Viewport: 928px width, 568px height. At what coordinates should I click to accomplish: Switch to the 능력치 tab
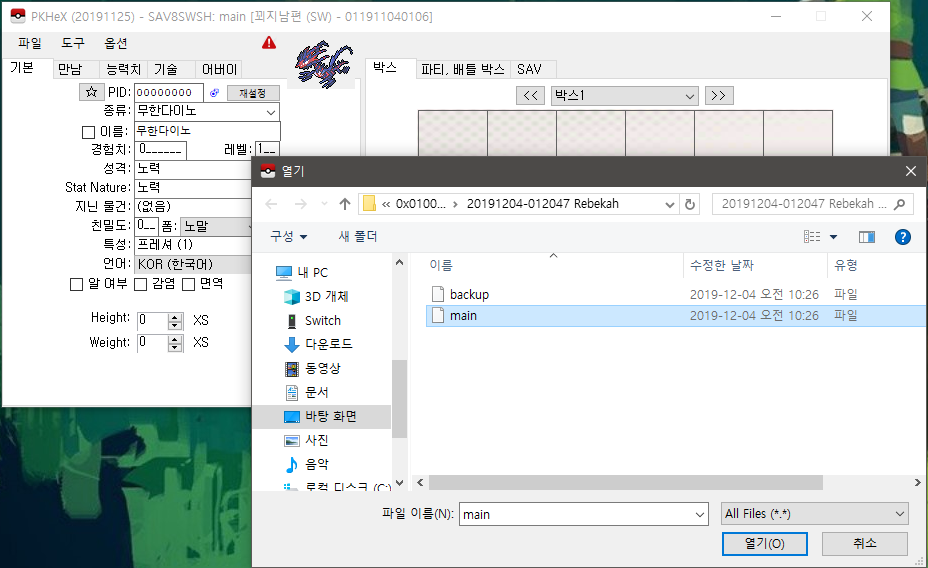click(x=123, y=69)
